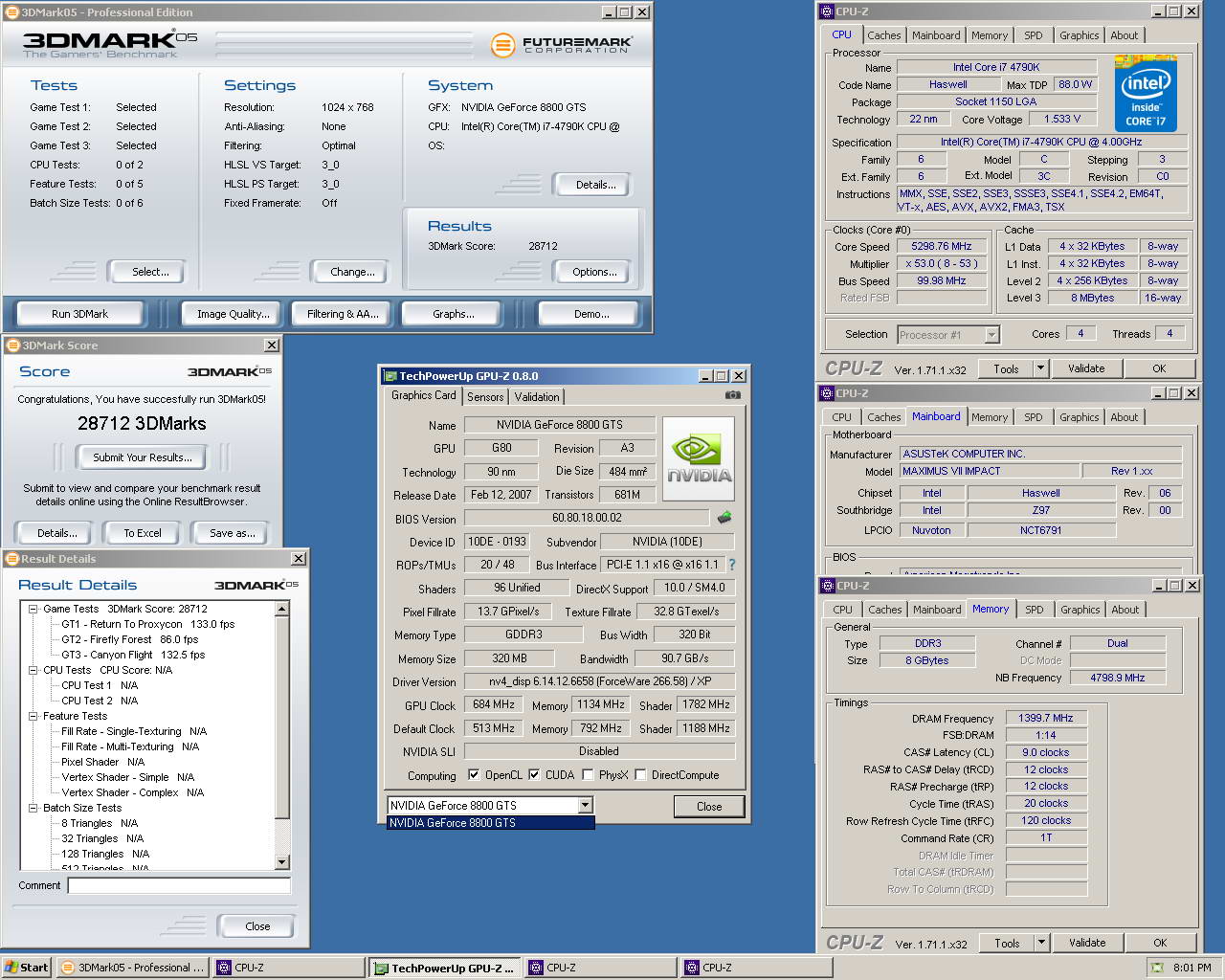The height and width of the screenshot is (980, 1225).
Task: Open the Caches tab in top CPU-Z window
Action: [x=884, y=35]
